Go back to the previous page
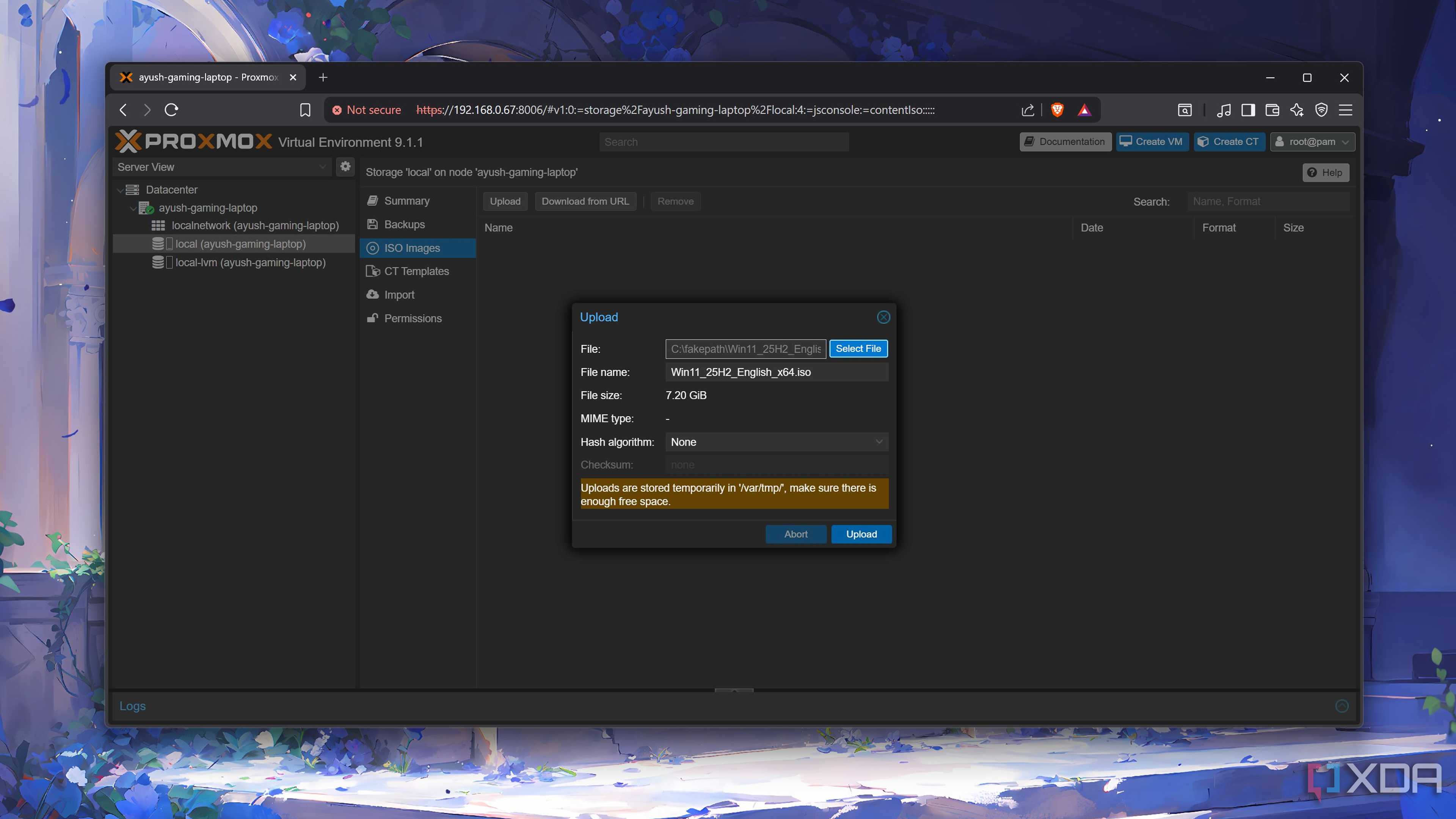This screenshot has height=819, width=1456. coord(123,110)
